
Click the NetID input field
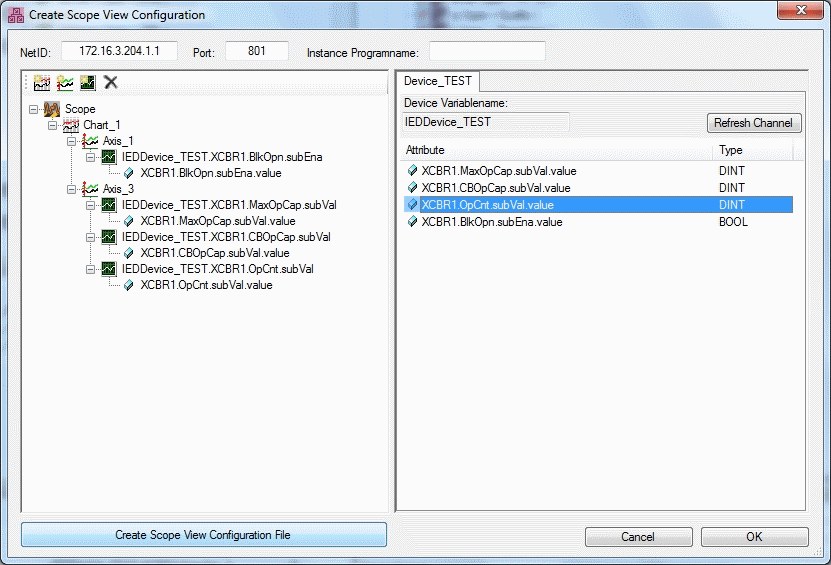point(119,51)
